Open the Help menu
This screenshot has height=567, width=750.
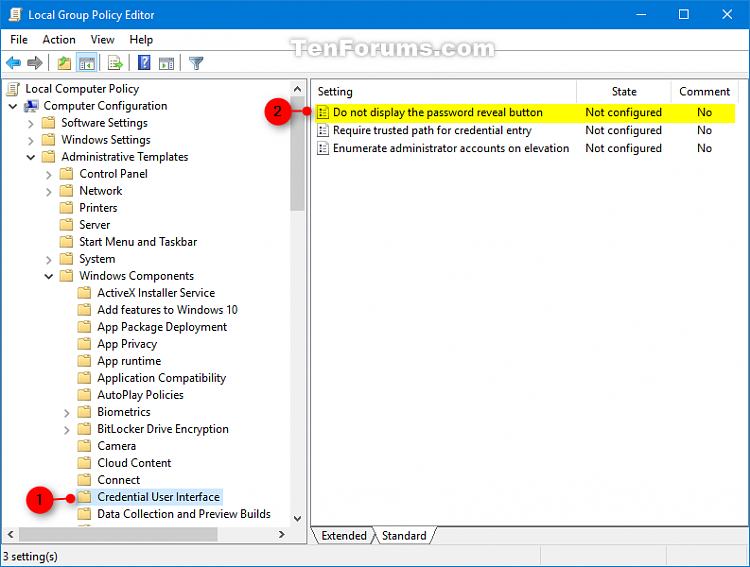click(x=141, y=40)
